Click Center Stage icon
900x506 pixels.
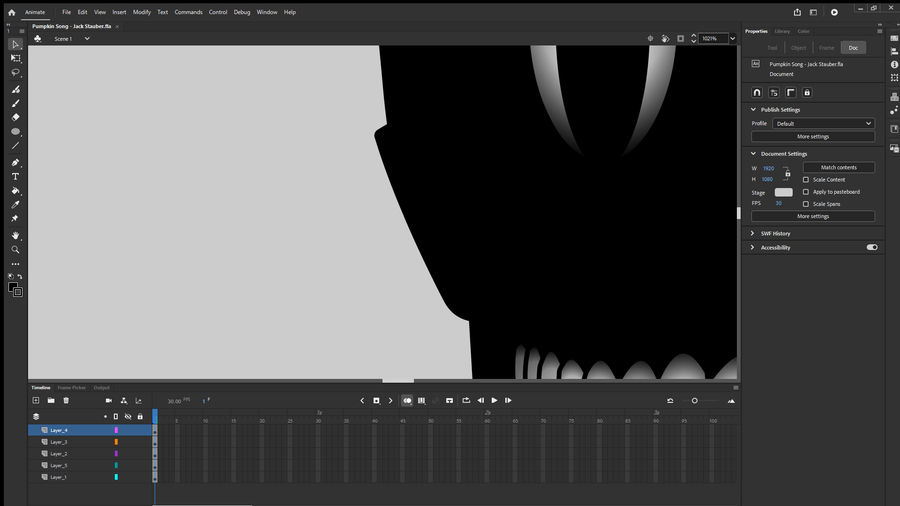pyautogui.click(x=650, y=38)
